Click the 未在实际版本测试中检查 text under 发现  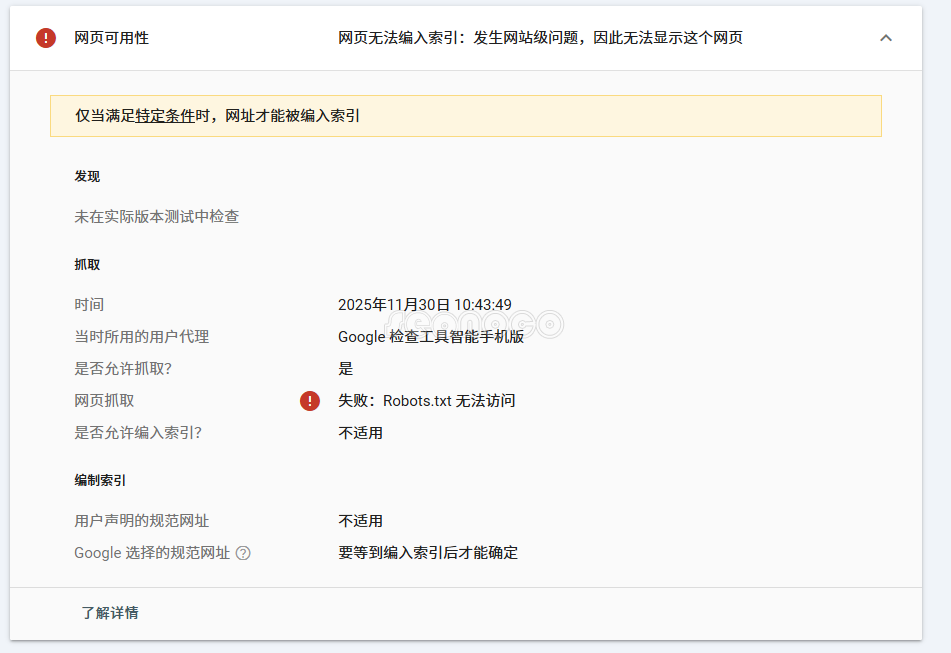click(x=156, y=216)
